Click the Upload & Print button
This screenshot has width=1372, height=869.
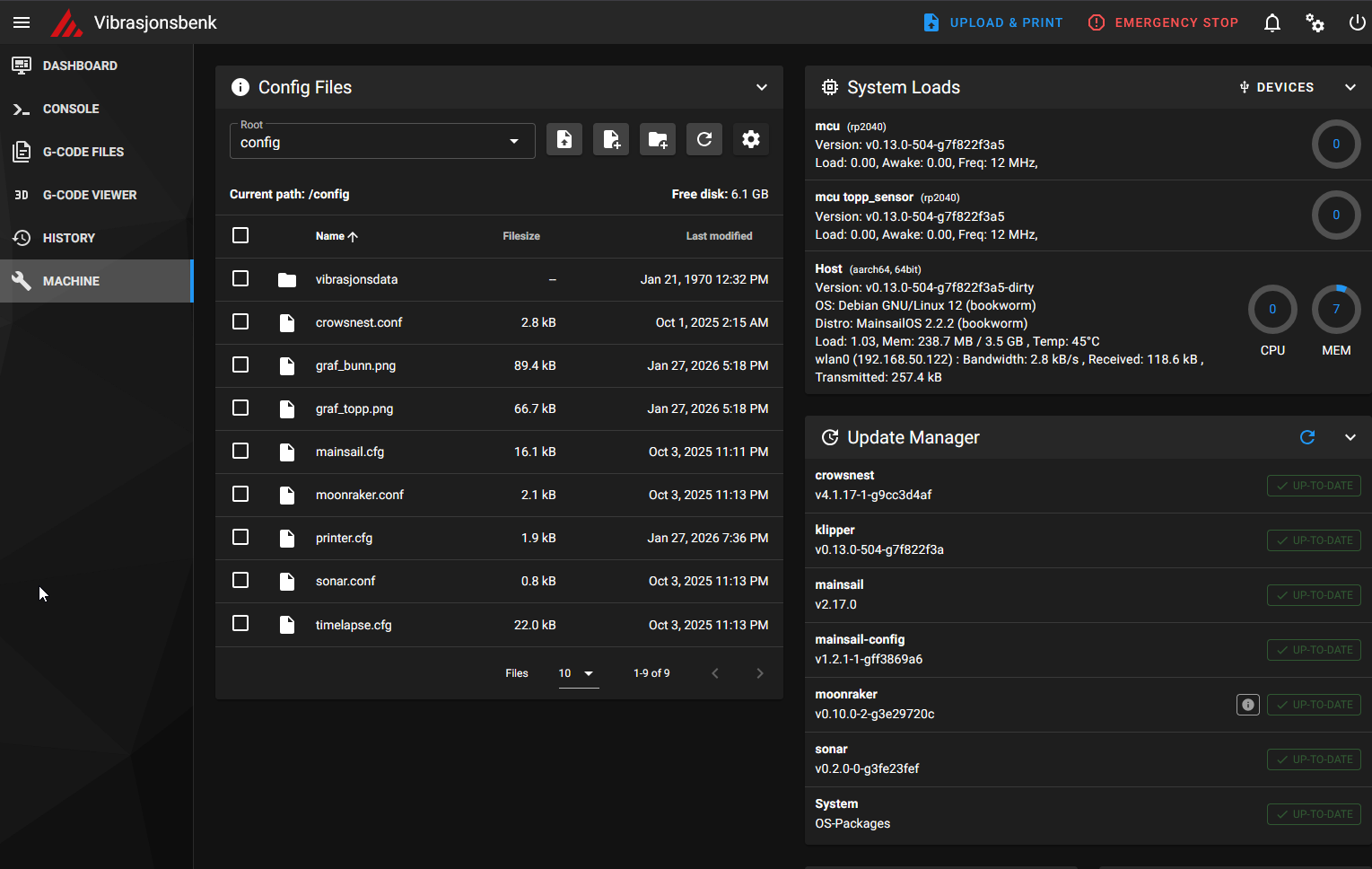tap(993, 22)
